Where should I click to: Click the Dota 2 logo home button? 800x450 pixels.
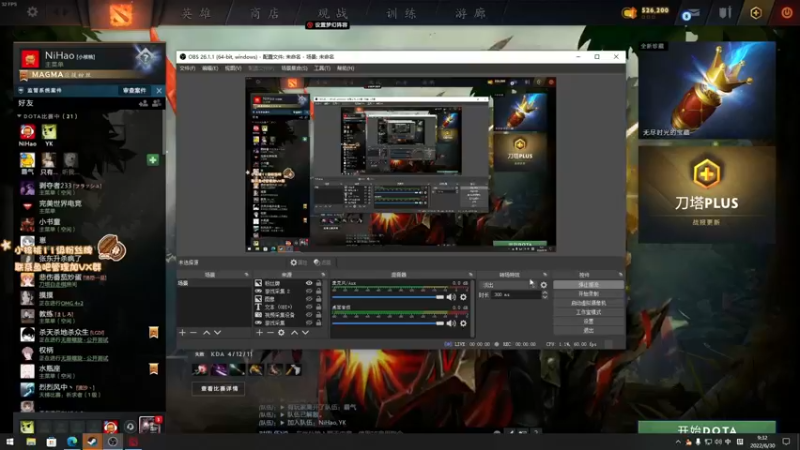tap(121, 14)
